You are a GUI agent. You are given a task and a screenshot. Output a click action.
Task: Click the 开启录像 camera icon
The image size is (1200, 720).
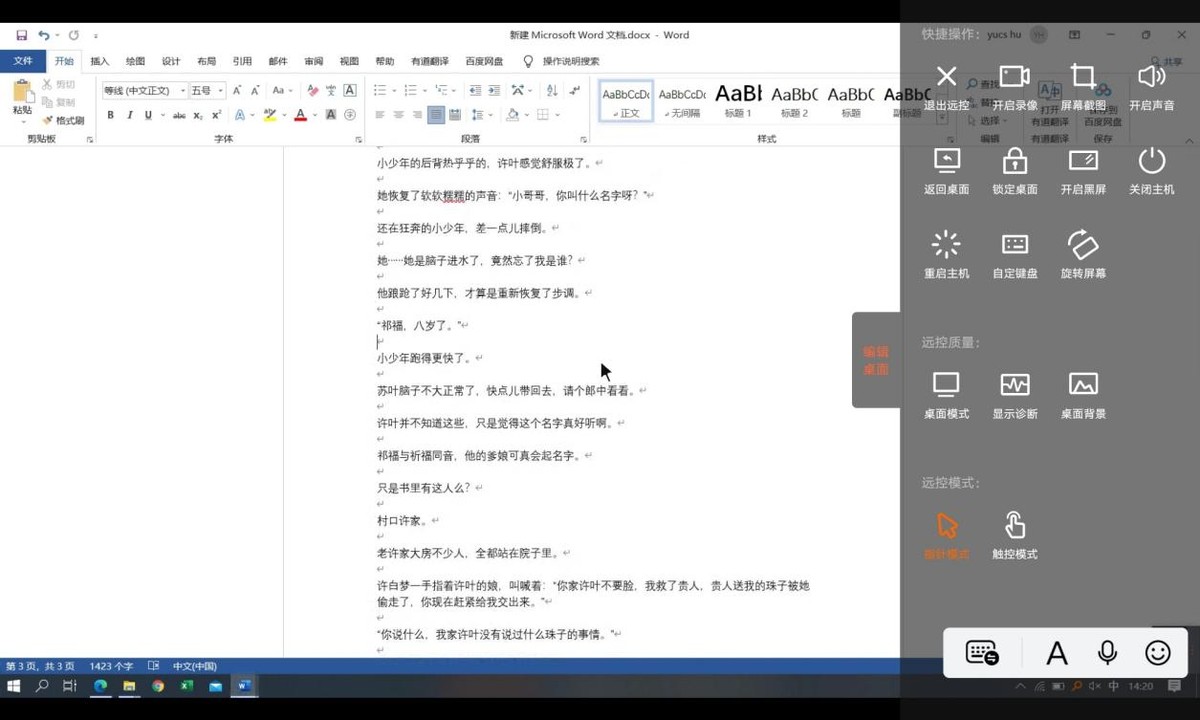pos(1014,77)
